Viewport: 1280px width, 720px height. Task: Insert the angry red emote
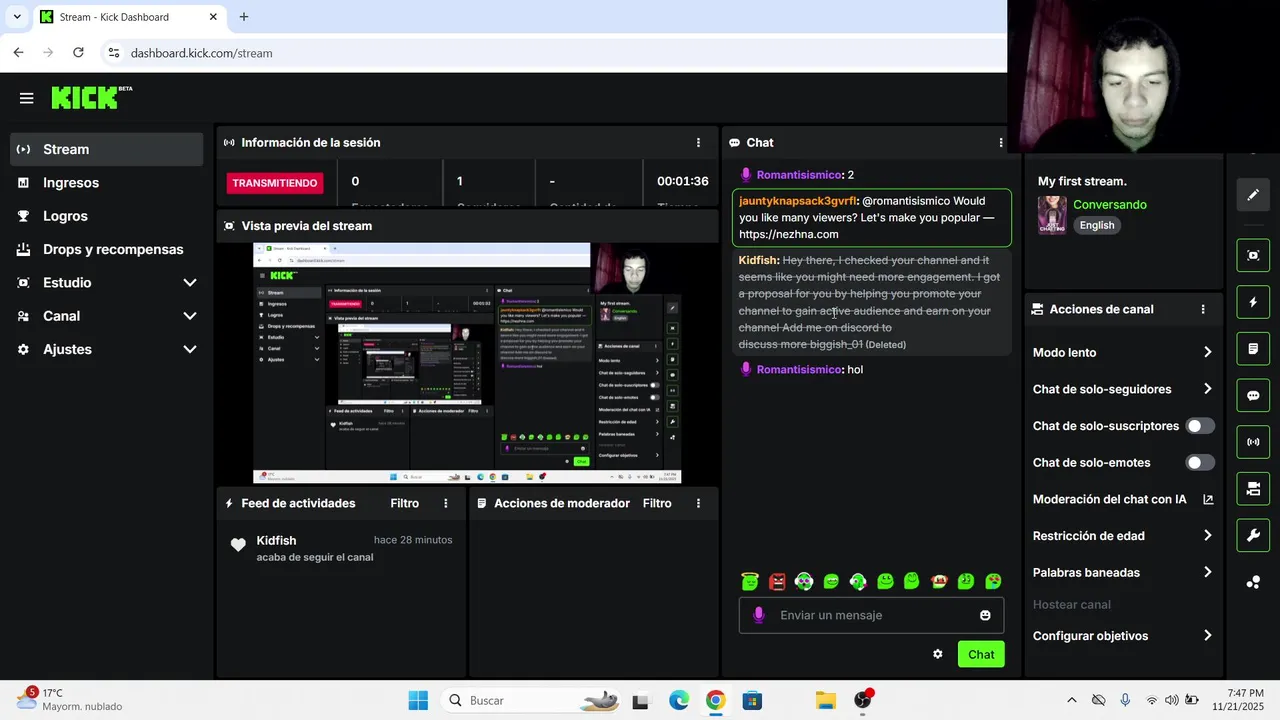777,581
